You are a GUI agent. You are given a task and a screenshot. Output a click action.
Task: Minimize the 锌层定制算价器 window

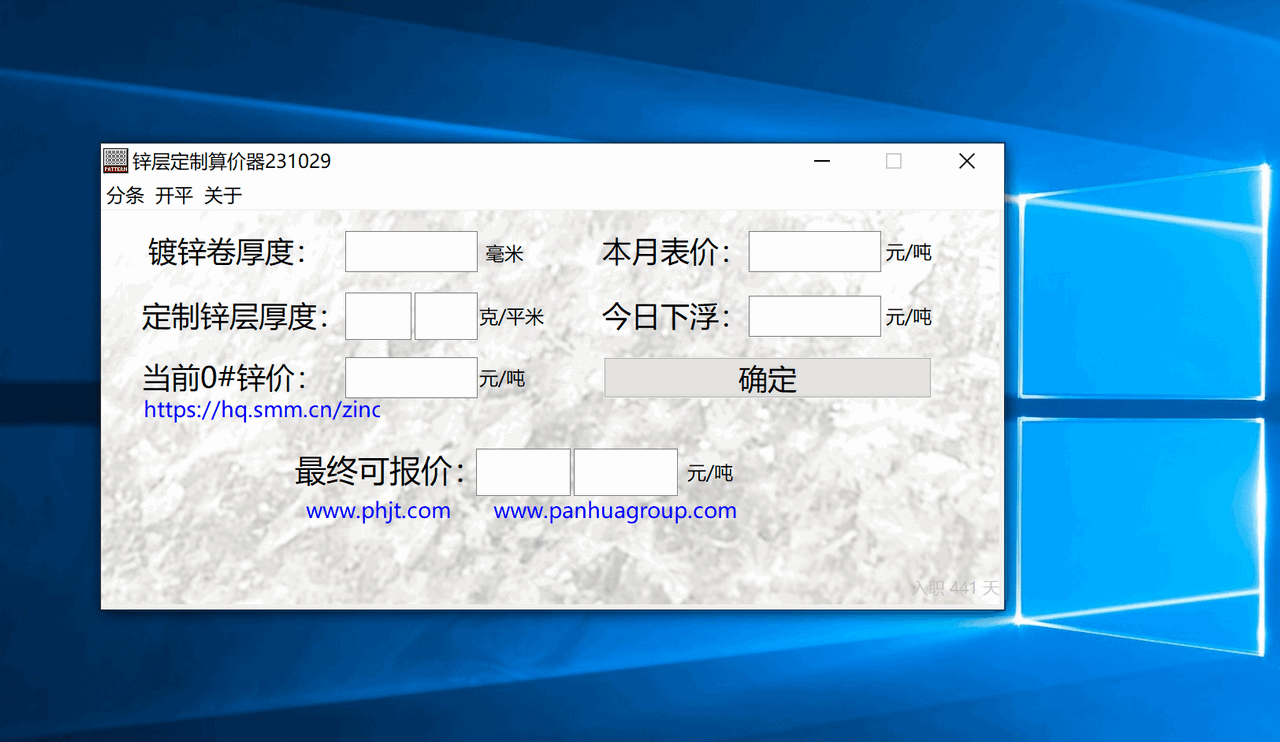(x=822, y=161)
